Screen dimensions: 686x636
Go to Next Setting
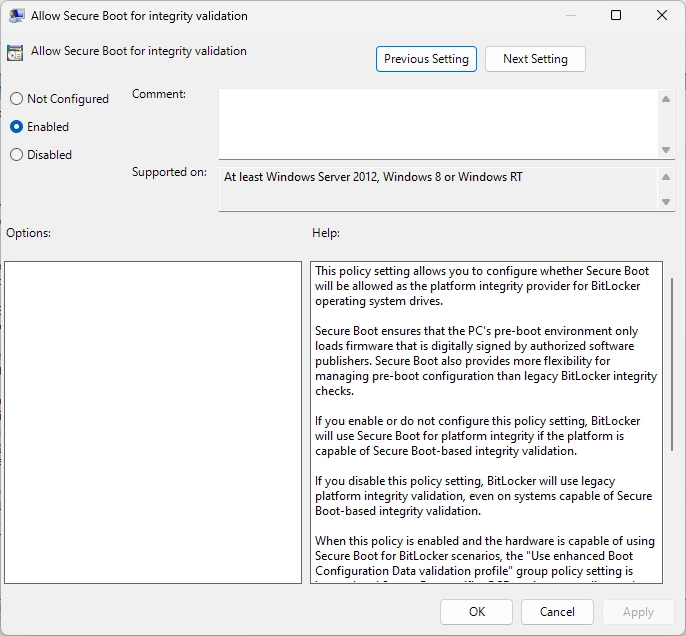pos(535,59)
